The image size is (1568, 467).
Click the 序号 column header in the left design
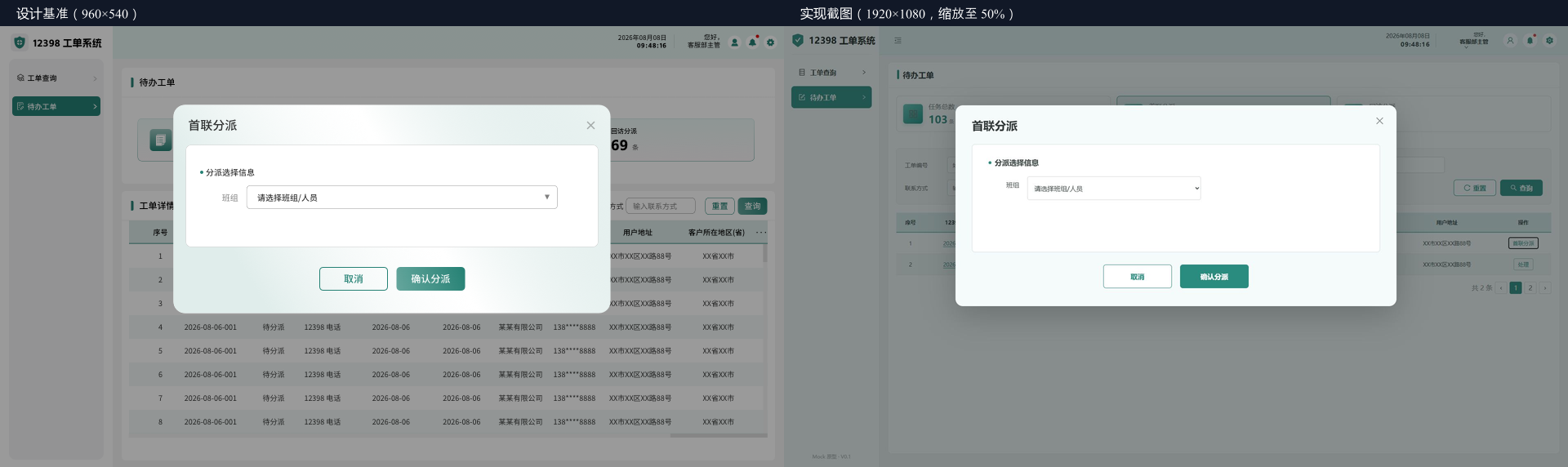pos(160,233)
